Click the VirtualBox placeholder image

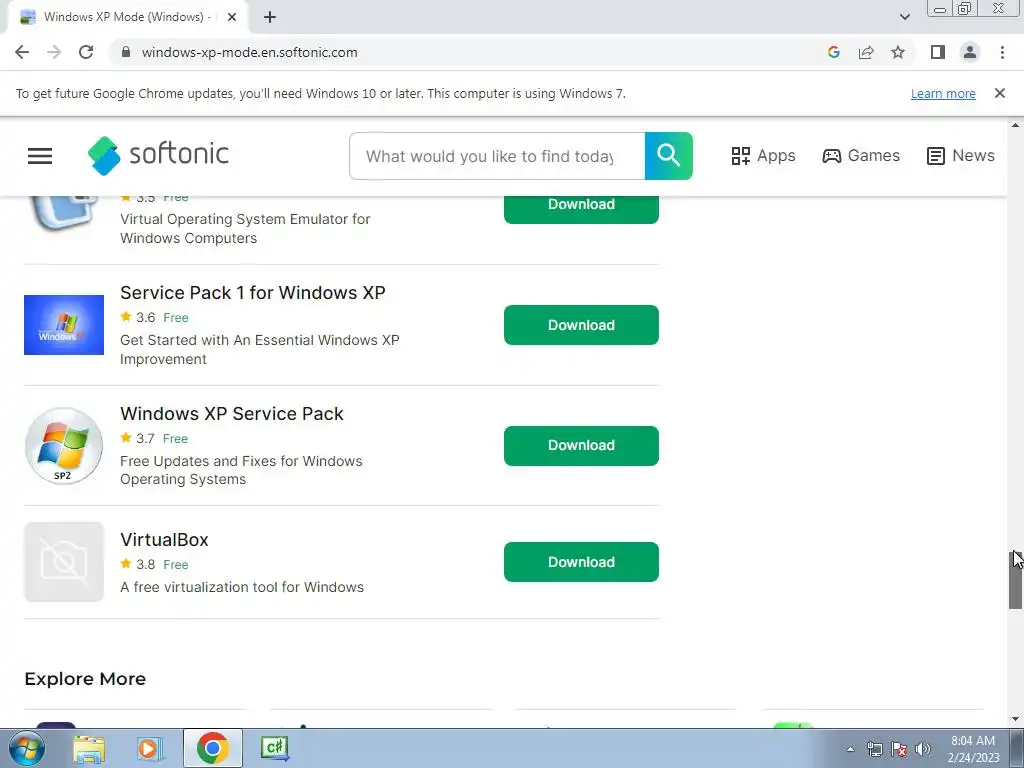tap(64, 562)
